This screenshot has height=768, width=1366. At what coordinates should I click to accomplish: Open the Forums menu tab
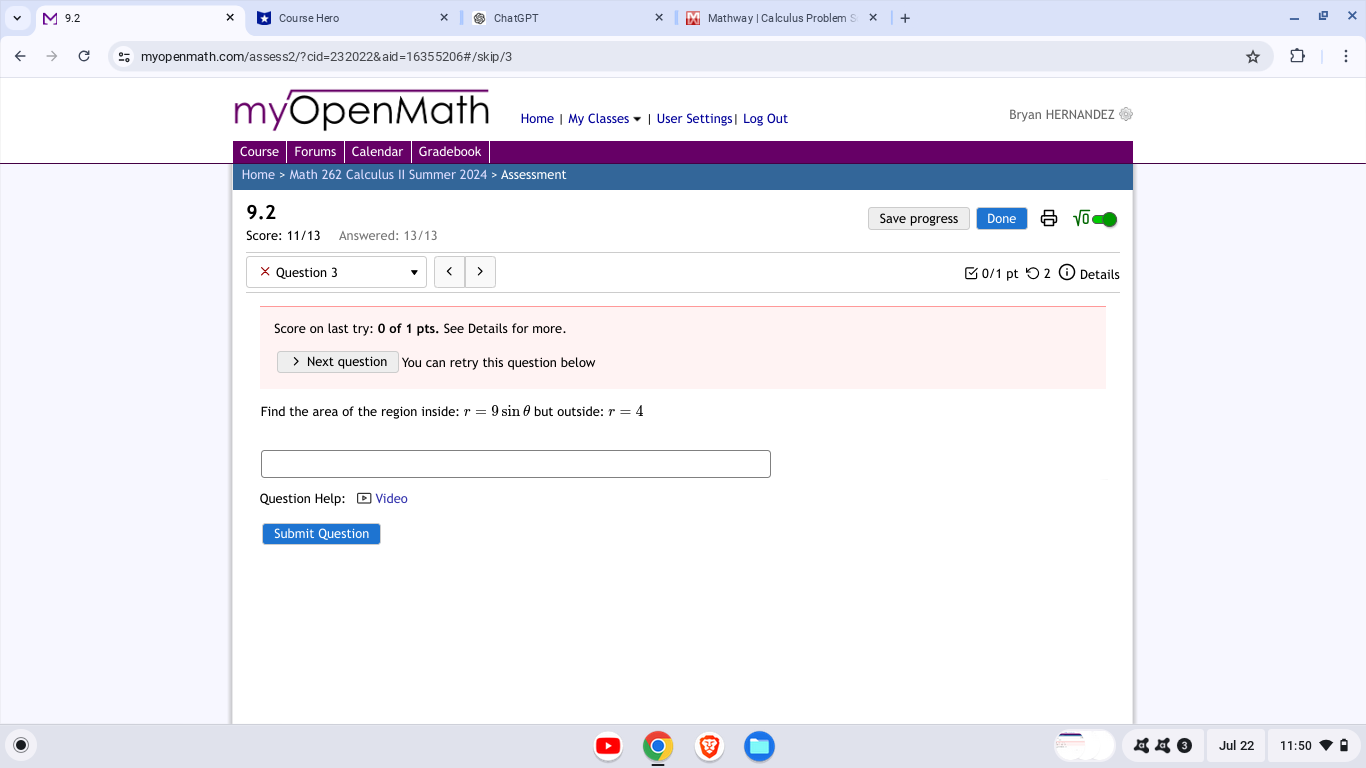tap(315, 152)
